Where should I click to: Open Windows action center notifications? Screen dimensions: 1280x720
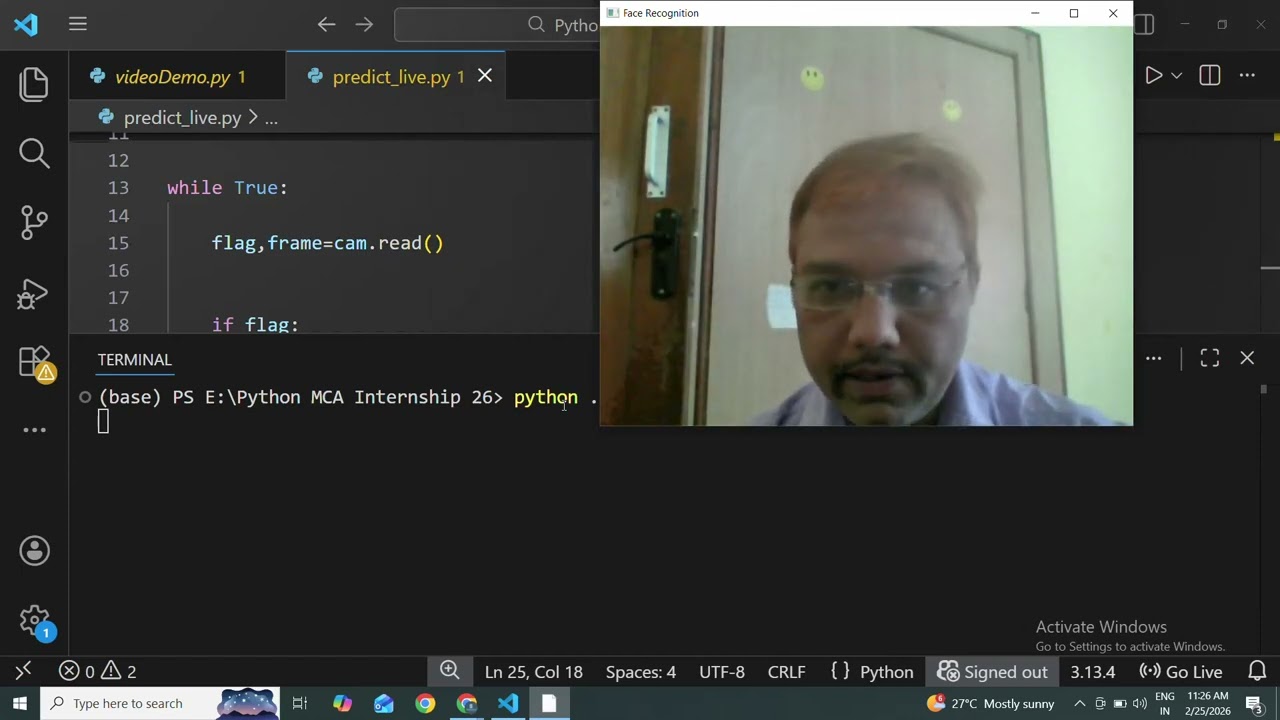tap(1254, 703)
